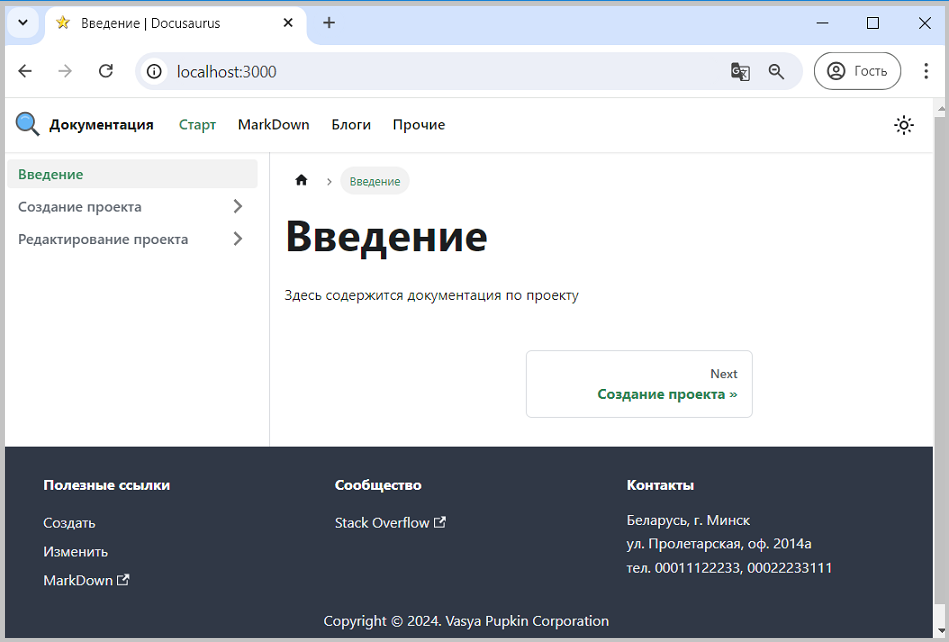The image size is (949, 642).
Task: Click the browser back arrow
Action: (x=25, y=71)
